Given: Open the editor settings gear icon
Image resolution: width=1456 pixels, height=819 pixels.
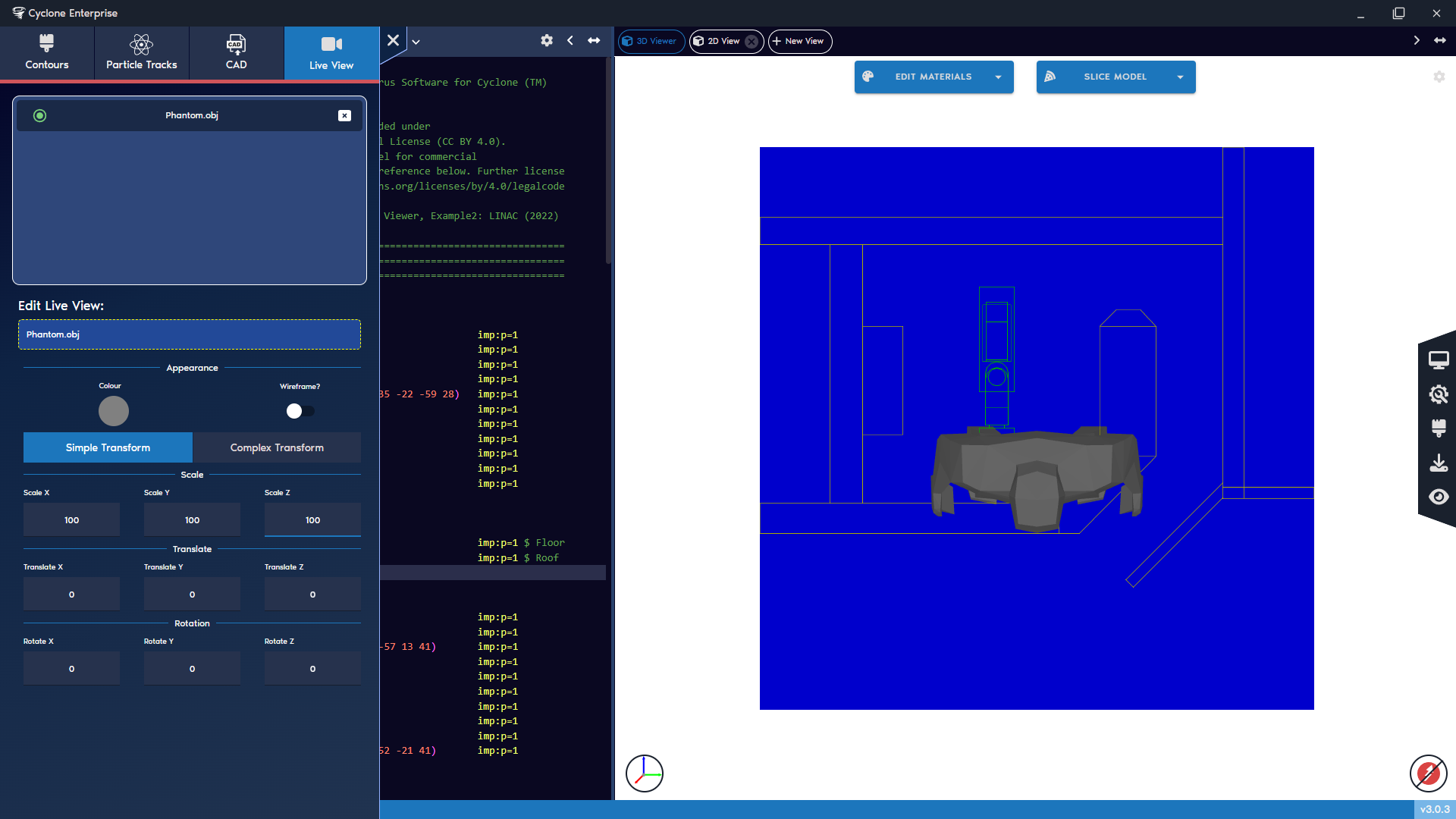Looking at the screenshot, I should pyautogui.click(x=547, y=41).
